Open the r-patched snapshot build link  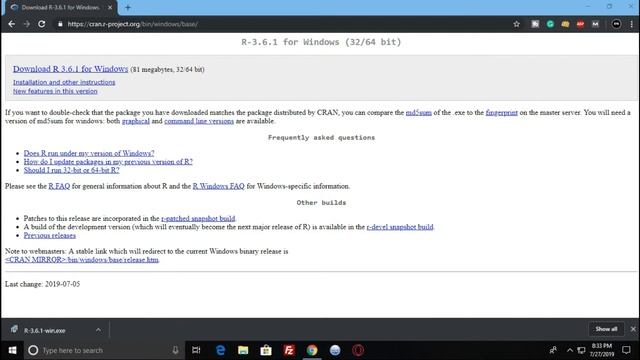pyautogui.click(x=198, y=218)
